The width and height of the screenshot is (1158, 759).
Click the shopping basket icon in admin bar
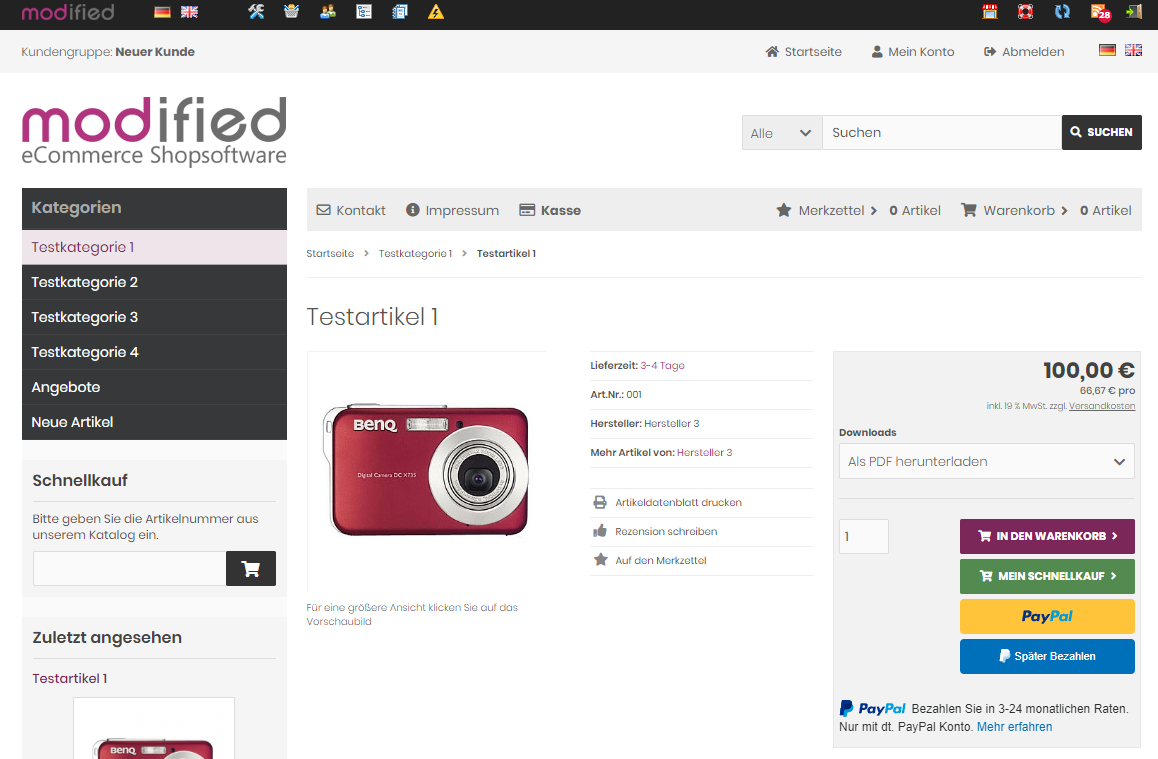pos(291,12)
